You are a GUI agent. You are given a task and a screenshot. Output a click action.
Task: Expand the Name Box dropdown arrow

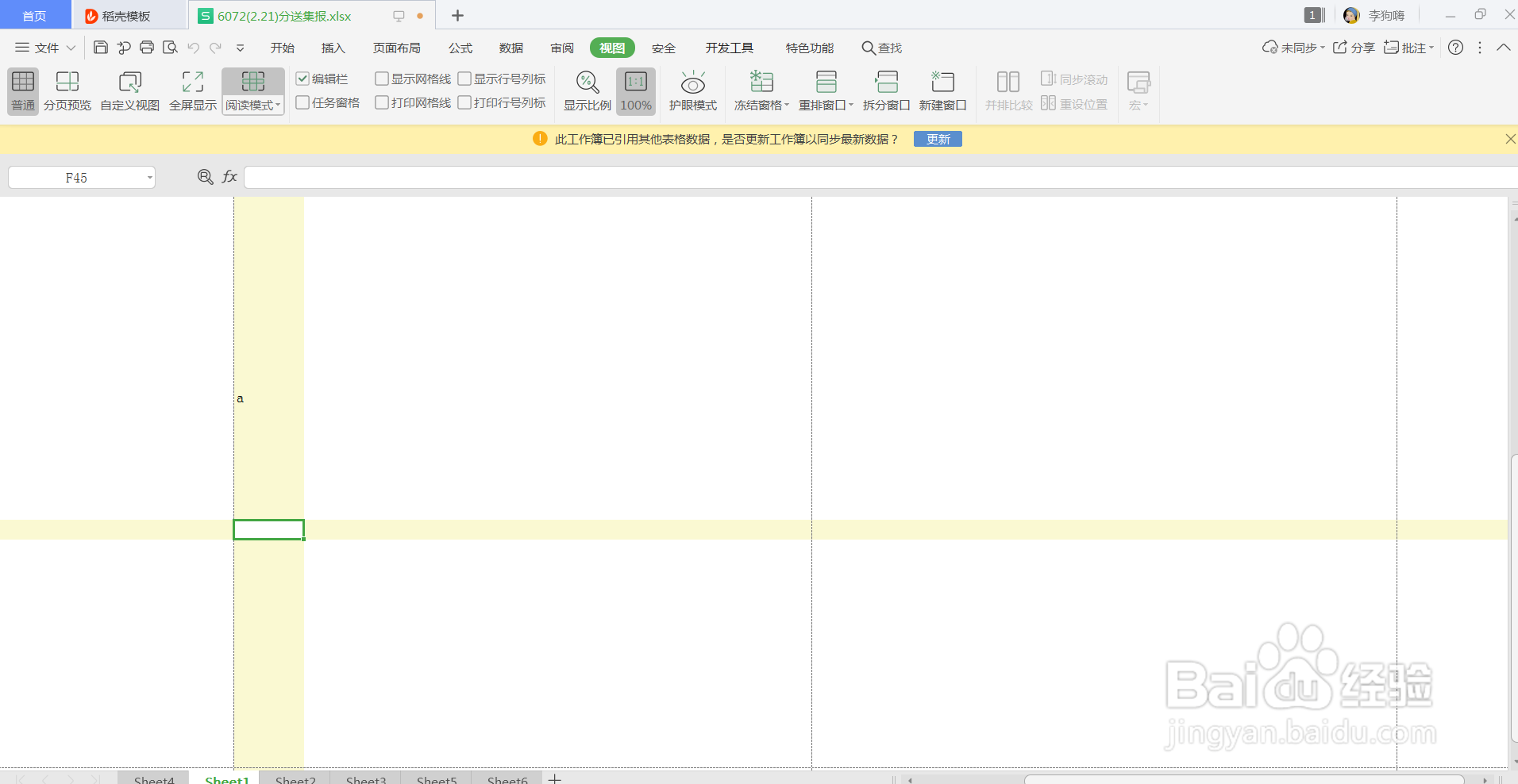(x=149, y=178)
